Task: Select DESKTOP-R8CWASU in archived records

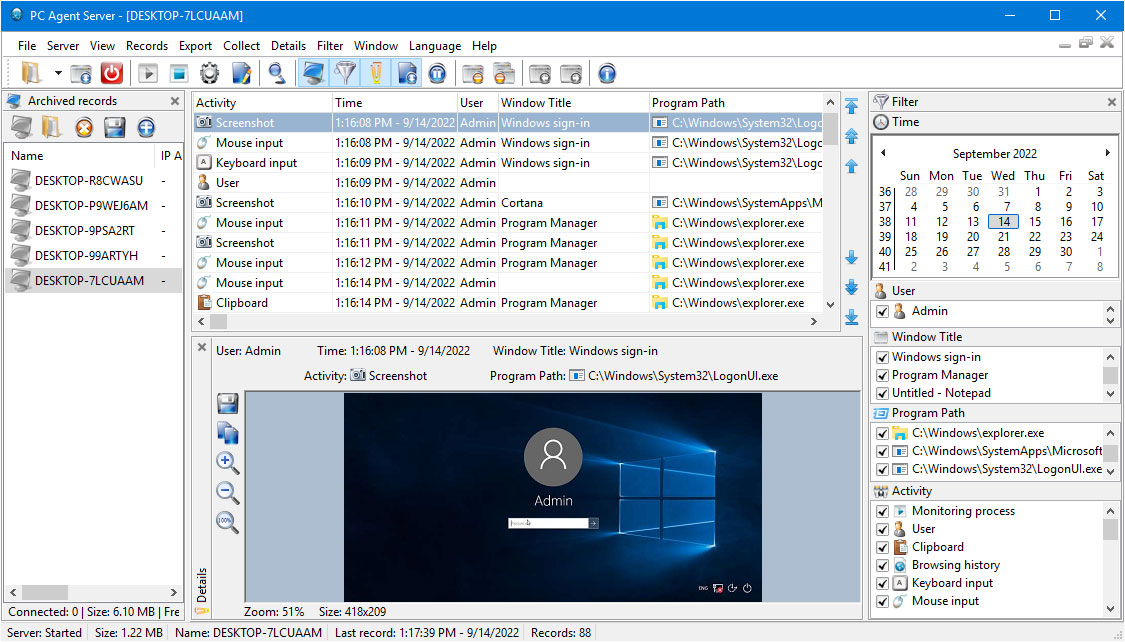Action: pyautogui.click(x=88, y=181)
